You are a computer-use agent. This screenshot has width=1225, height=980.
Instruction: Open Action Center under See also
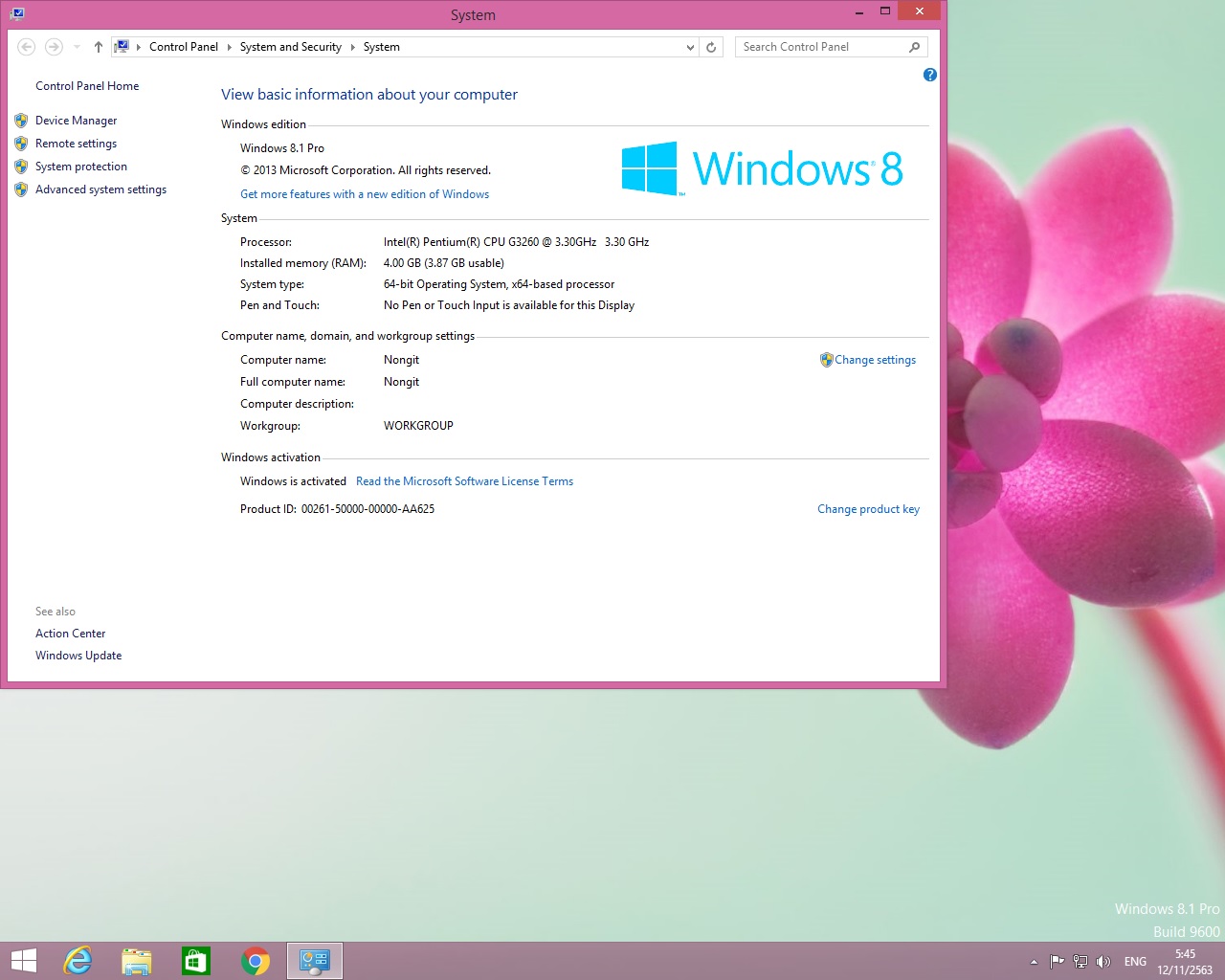pos(70,634)
